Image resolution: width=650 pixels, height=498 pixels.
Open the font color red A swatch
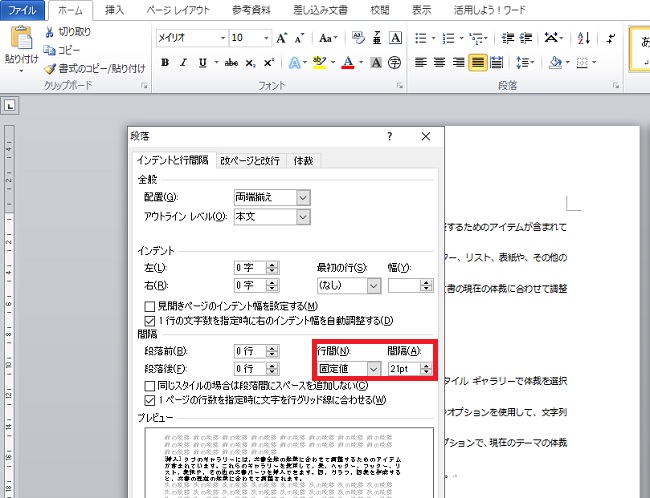(x=347, y=62)
